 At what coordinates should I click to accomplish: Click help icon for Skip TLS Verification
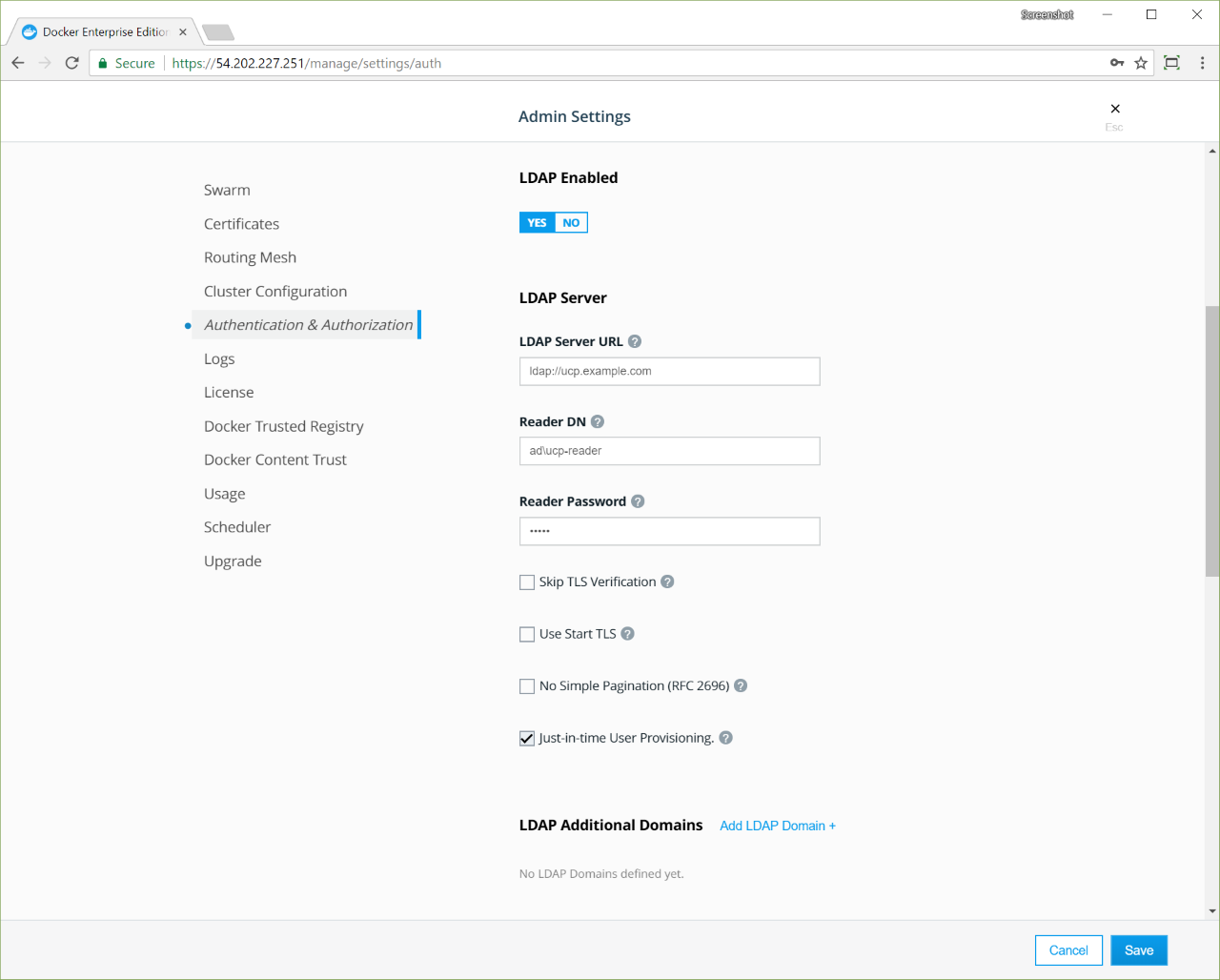(667, 582)
